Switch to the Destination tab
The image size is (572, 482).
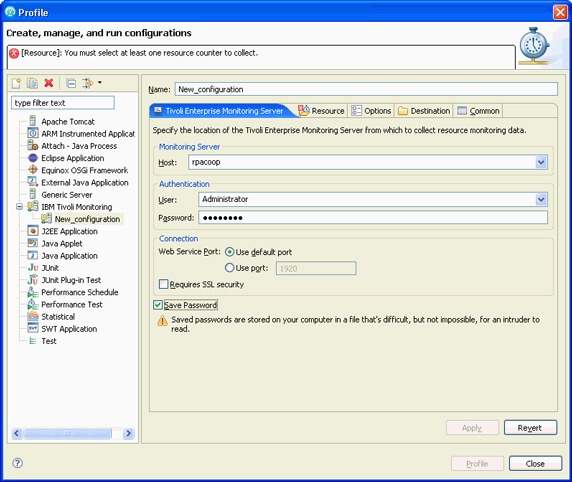(x=424, y=111)
